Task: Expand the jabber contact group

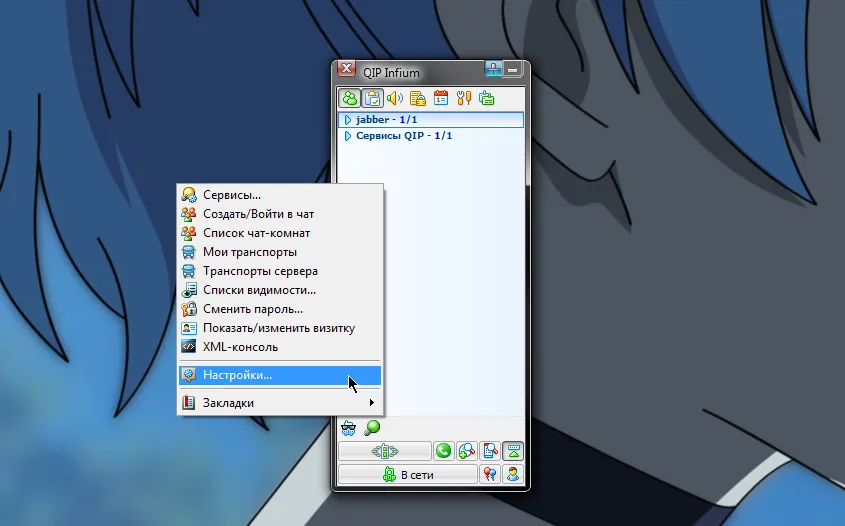Action: (x=348, y=120)
